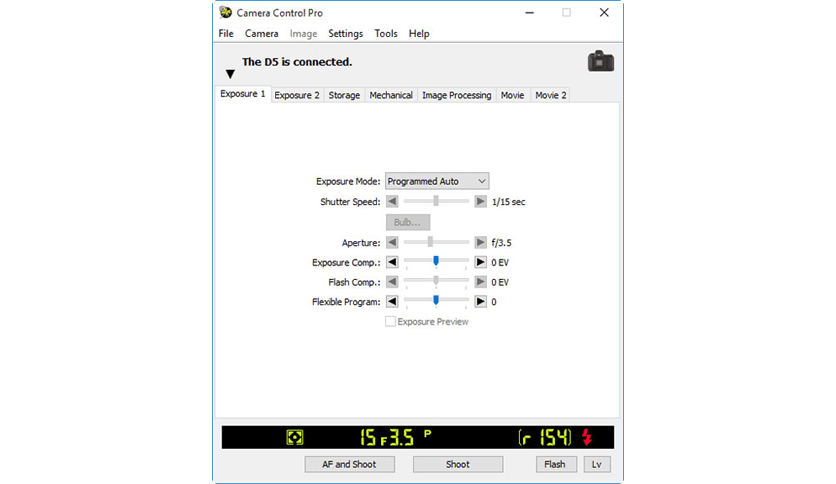Click the Flash button

tap(555, 464)
